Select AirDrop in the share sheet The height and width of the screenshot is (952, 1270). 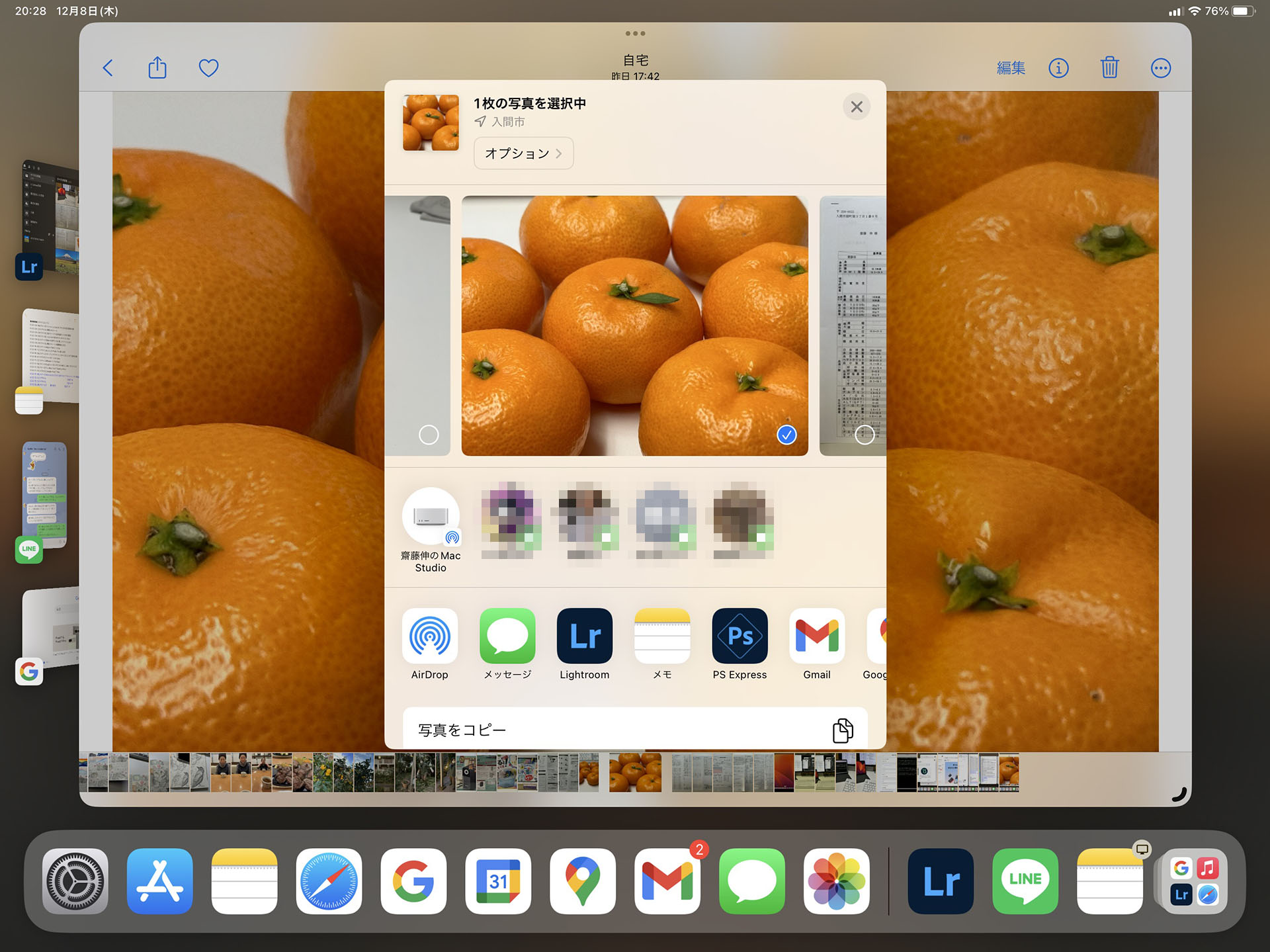(430, 636)
